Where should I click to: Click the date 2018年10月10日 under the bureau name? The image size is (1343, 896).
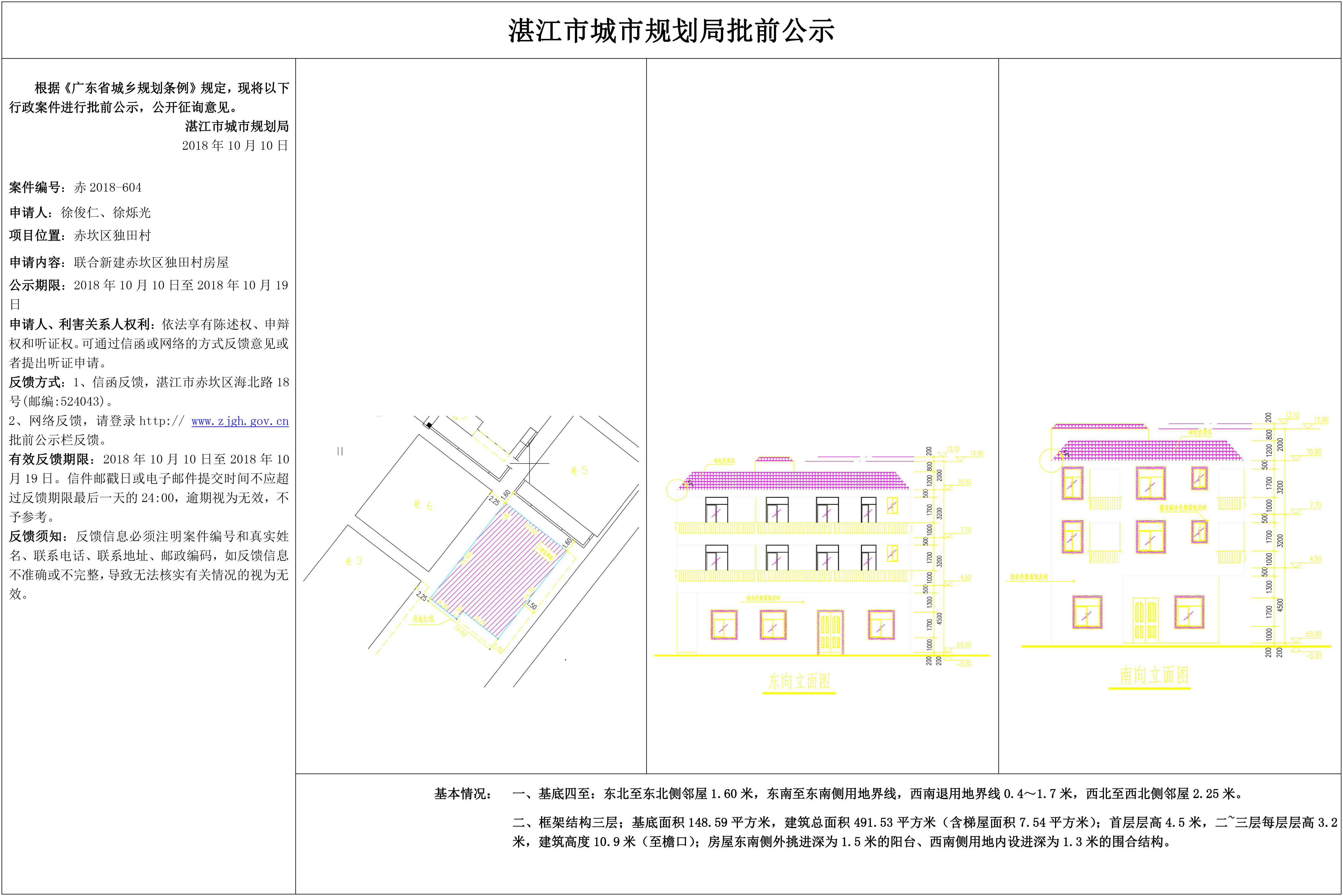(235, 146)
